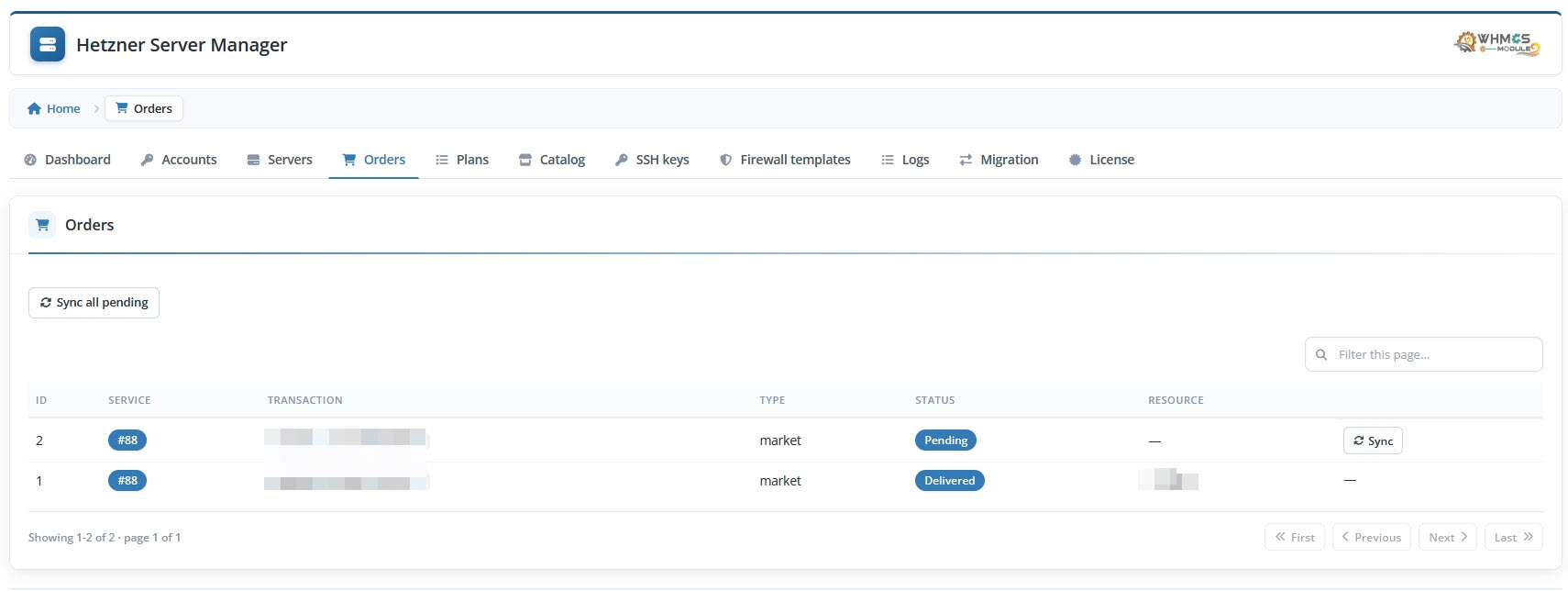Screen dimensions: 1568x591
Task: Click the Firewall templates shield icon
Action: tap(726, 160)
